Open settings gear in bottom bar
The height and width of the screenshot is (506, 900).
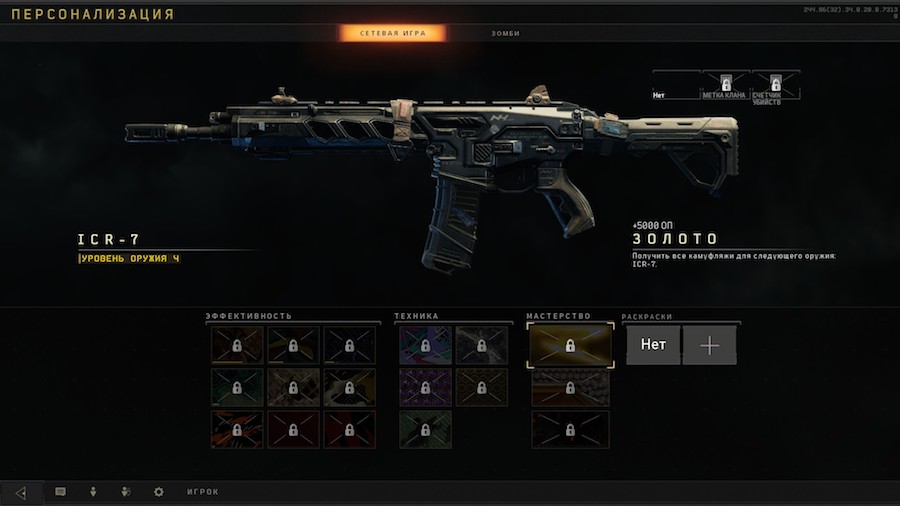(x=158, y=492)
